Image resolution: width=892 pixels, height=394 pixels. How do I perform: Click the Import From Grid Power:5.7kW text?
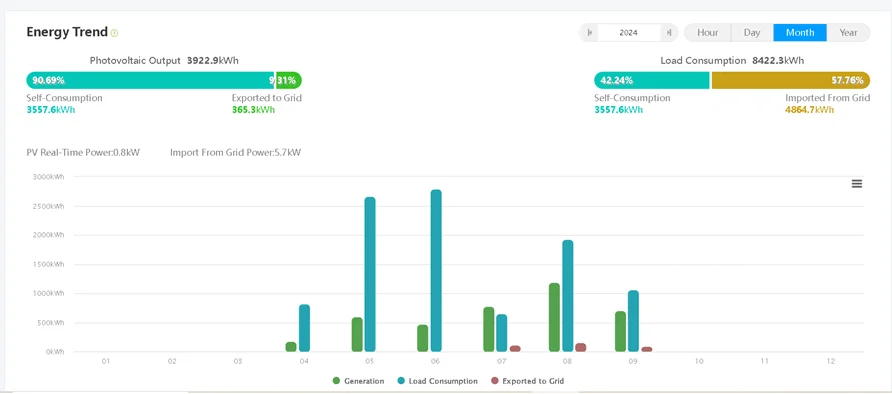pos(236,152)
